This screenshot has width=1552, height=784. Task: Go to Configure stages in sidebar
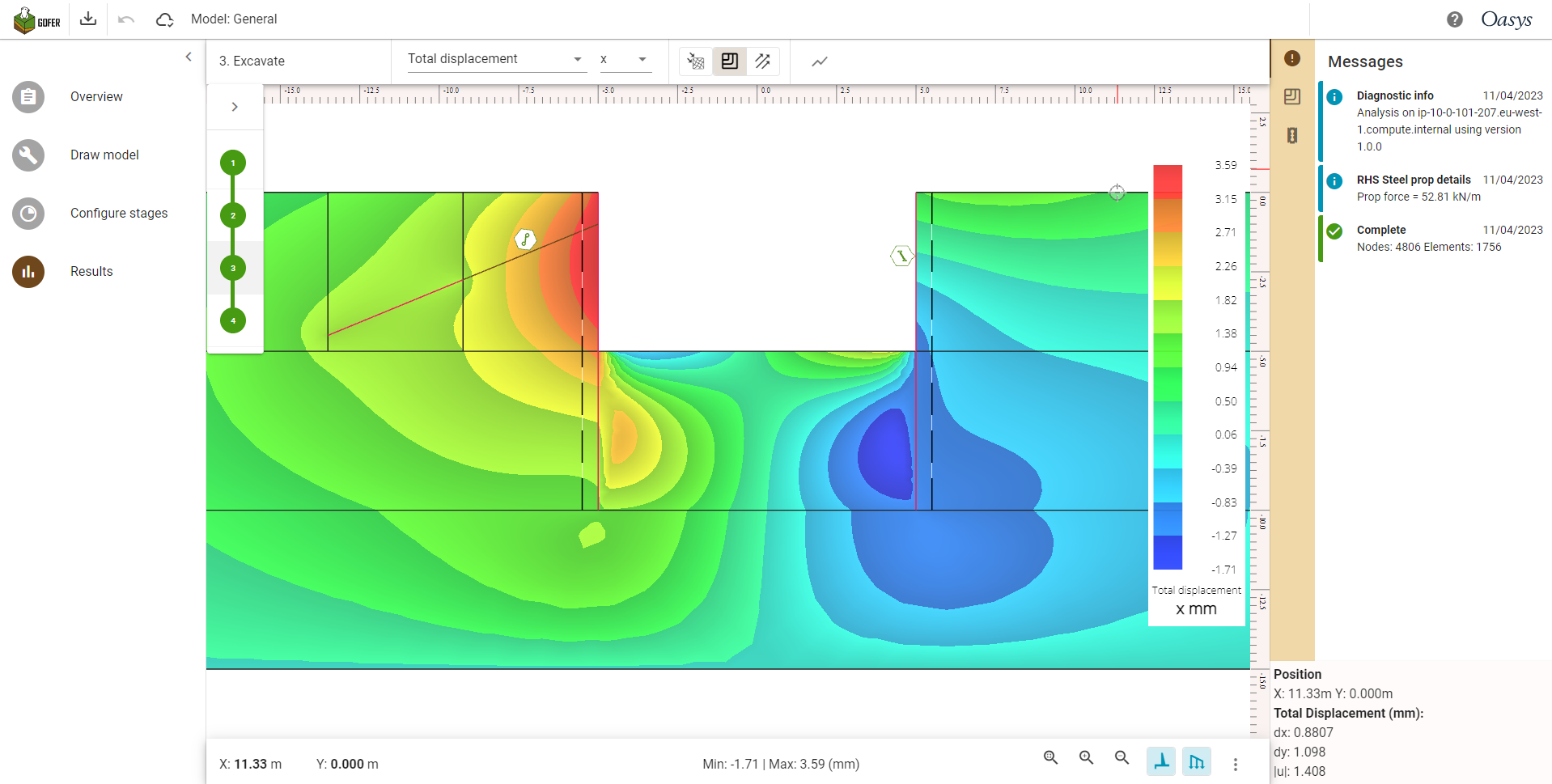119,214
